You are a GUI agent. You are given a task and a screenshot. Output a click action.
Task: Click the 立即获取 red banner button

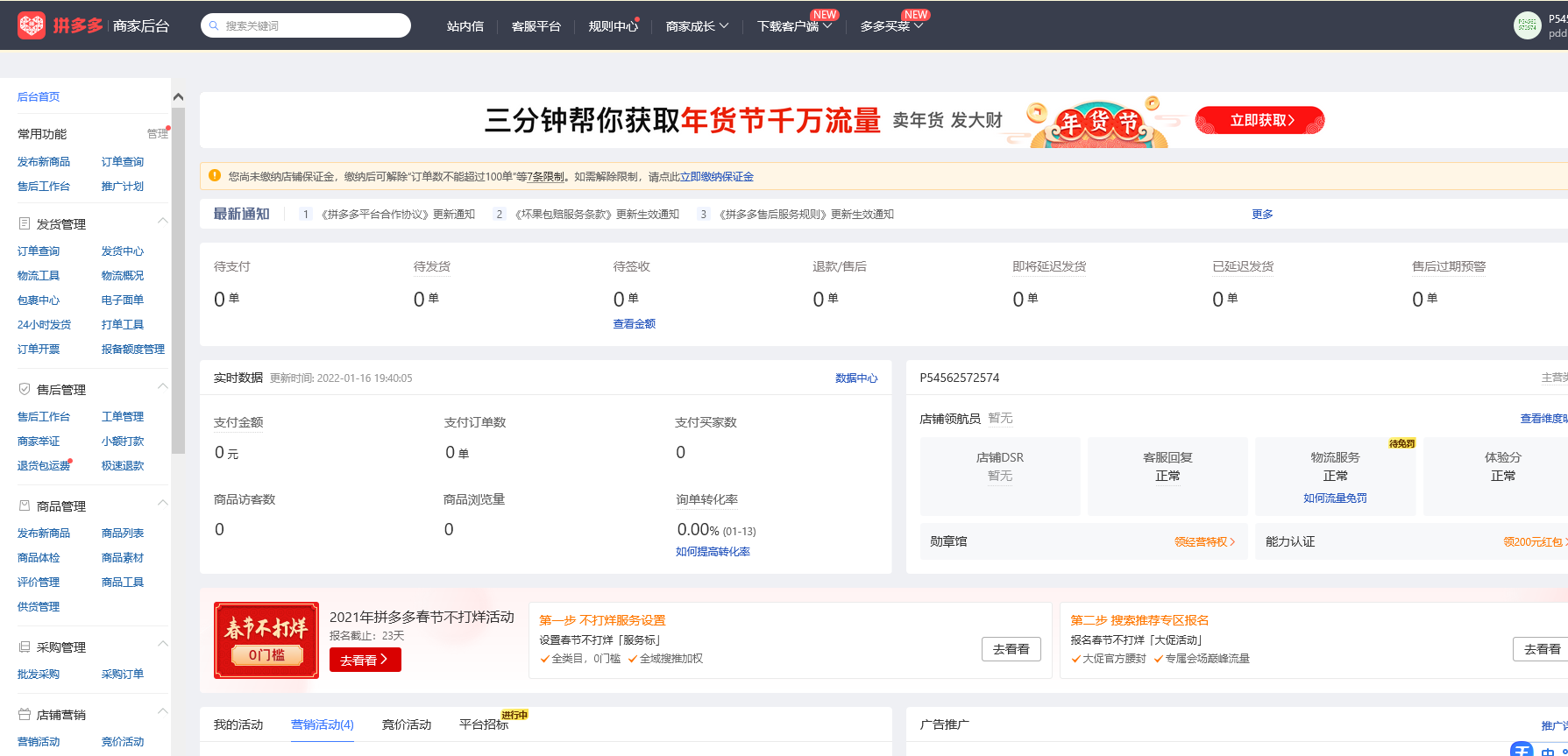(1259, 120)
